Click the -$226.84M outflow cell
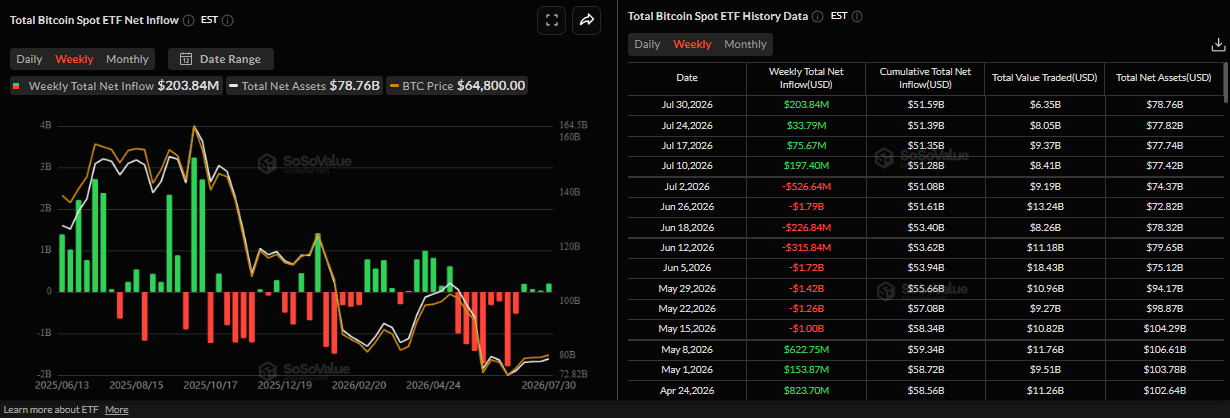The height and width of the screenshot is (418, 1230). tap(806, 226)
